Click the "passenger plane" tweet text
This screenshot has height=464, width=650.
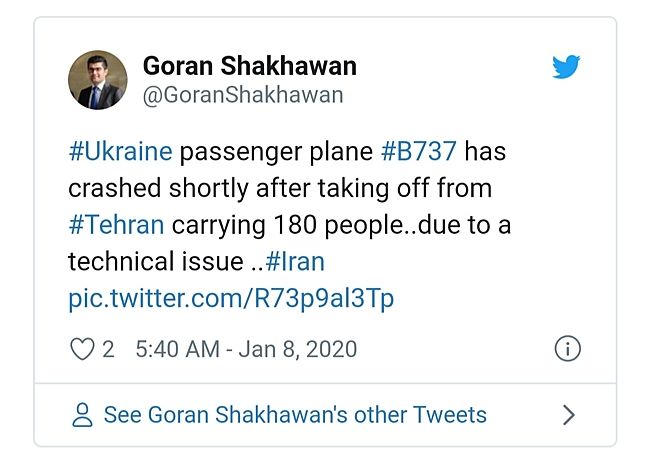[276, 152]
